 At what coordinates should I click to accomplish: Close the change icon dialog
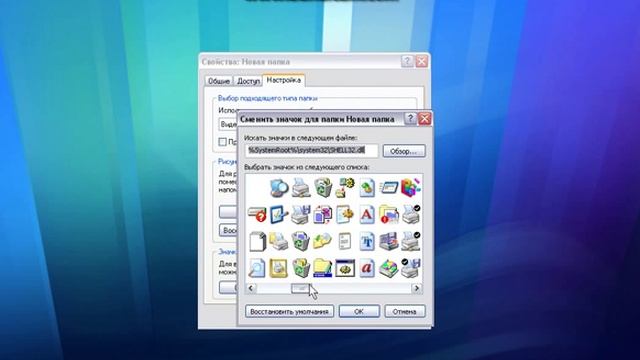coord(424,119)
